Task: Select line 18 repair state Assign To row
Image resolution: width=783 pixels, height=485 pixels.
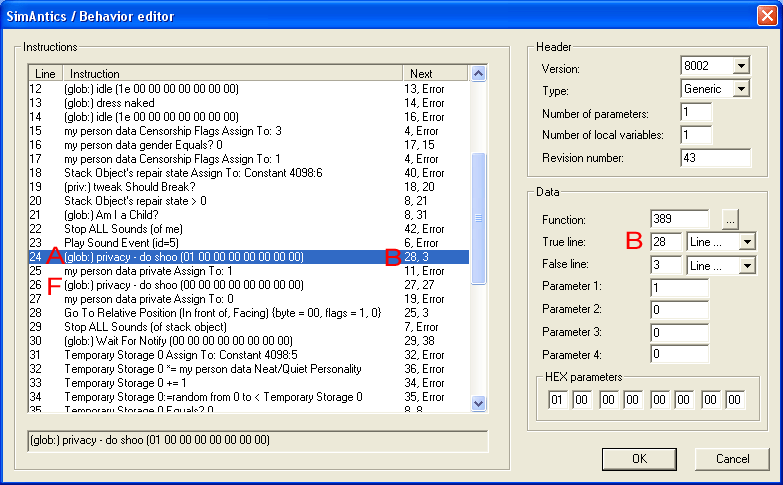Action: 249,173
